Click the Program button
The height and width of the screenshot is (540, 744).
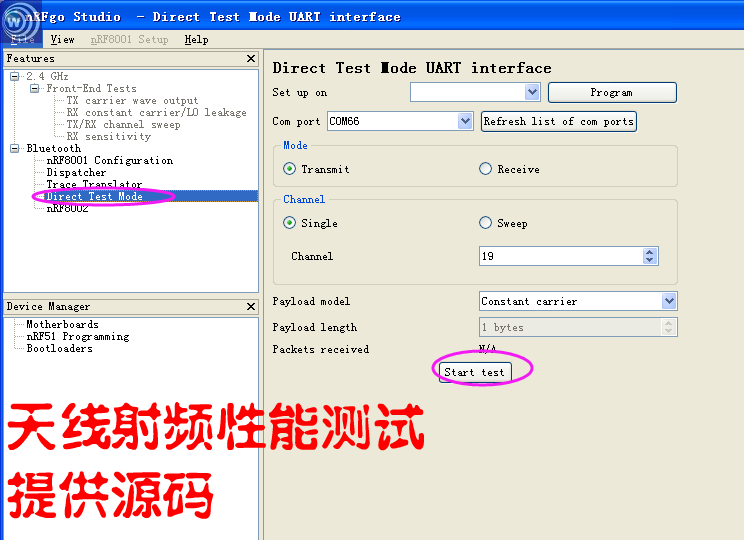[x=612, y=93]
